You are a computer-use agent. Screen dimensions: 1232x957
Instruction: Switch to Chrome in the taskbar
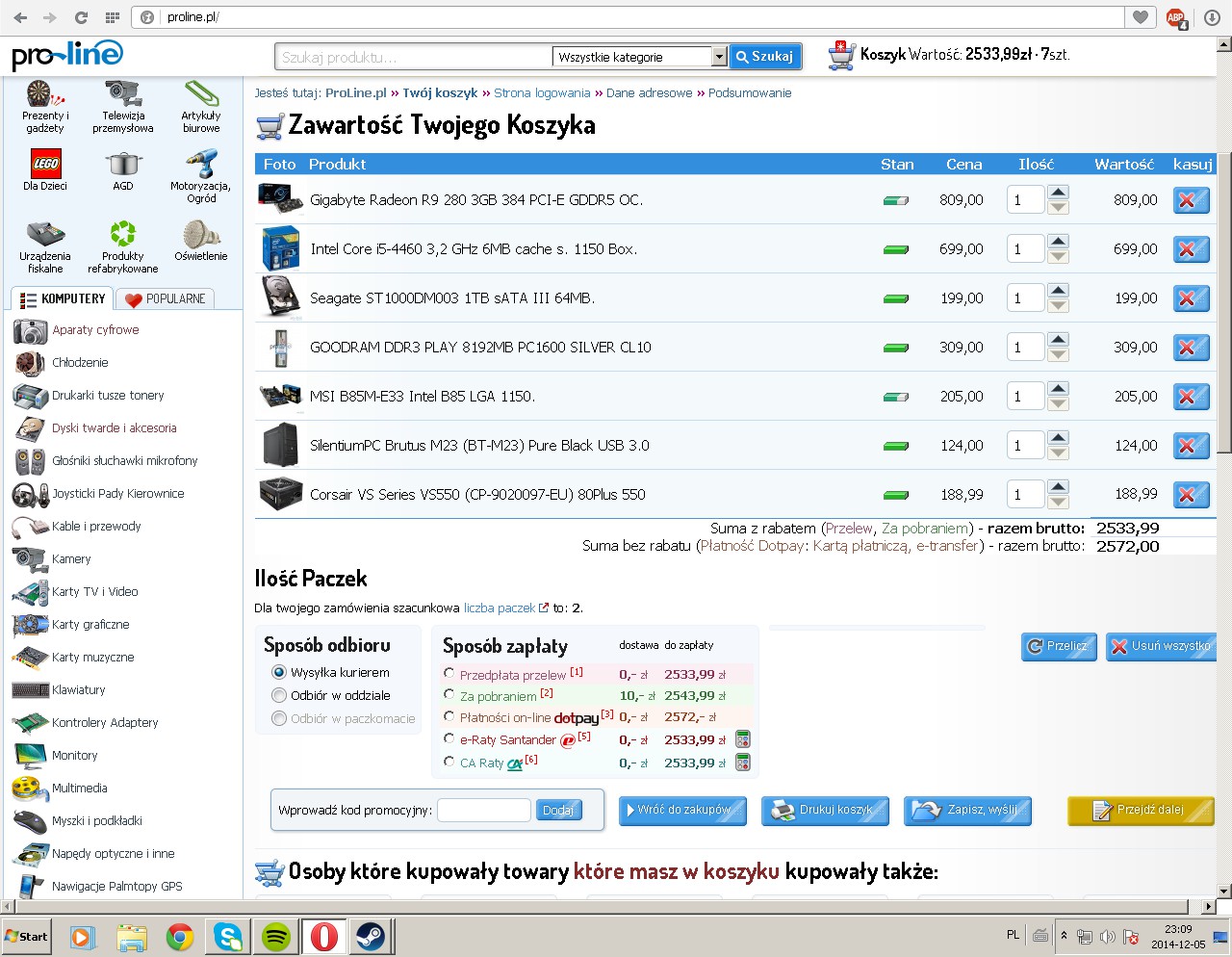[x=180, y=936]
